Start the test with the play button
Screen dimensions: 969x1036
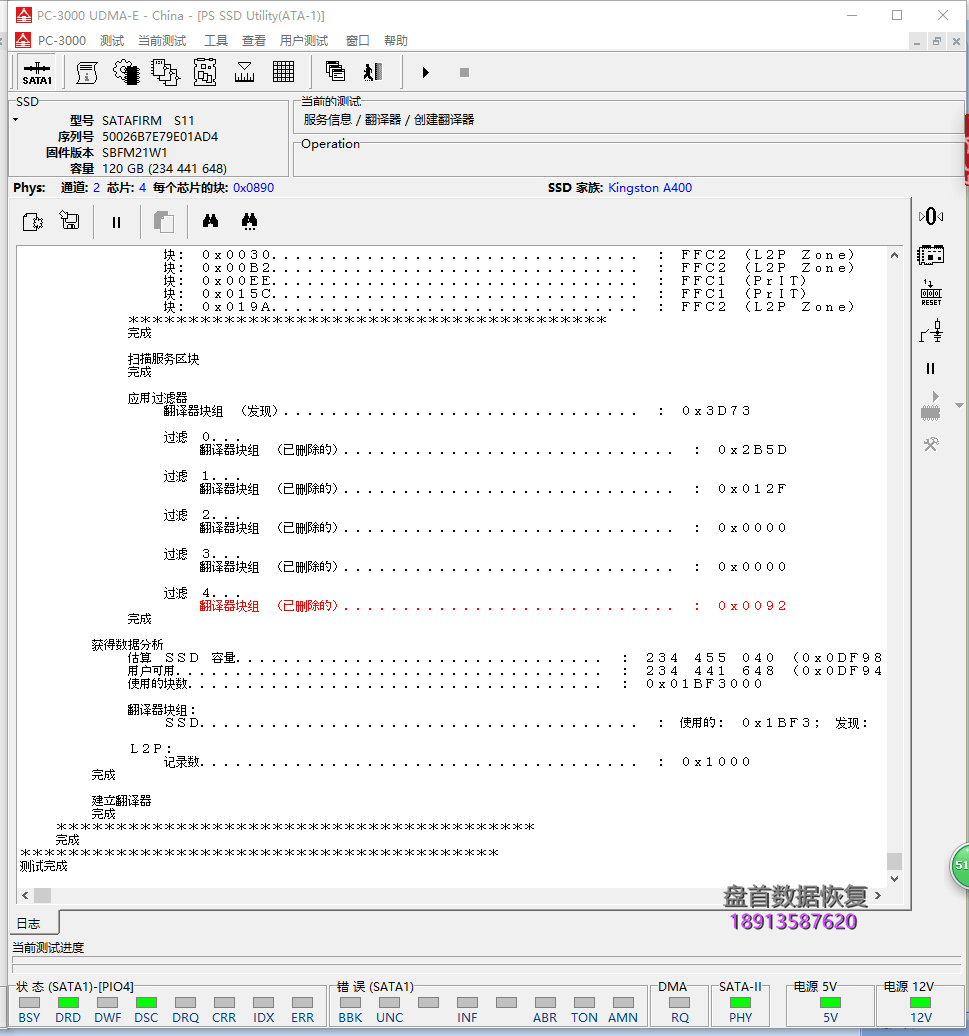pos(425,73)
